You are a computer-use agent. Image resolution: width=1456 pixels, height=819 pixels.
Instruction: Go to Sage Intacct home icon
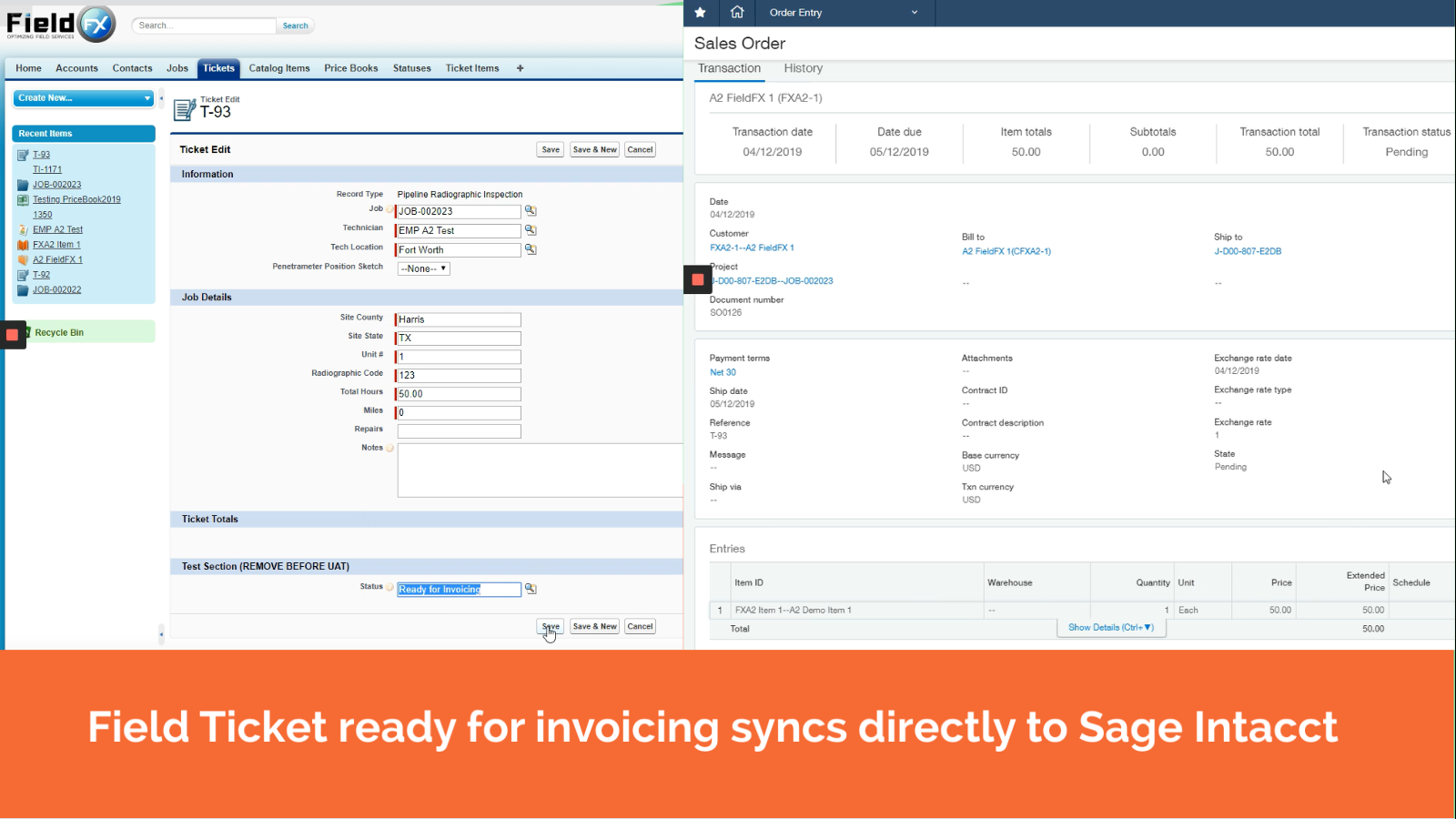737,13
